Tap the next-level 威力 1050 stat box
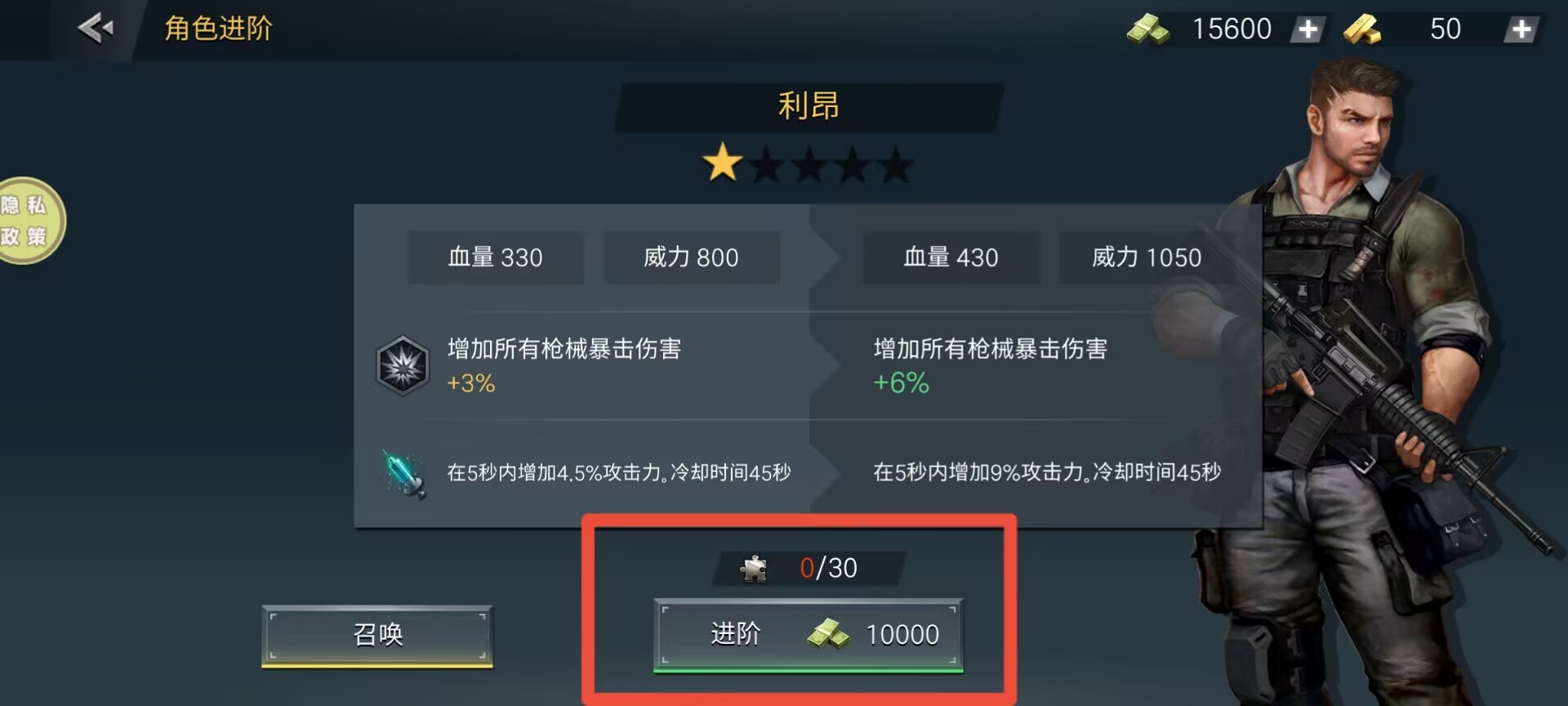 pyautogui.click(x=1147, y=257)
